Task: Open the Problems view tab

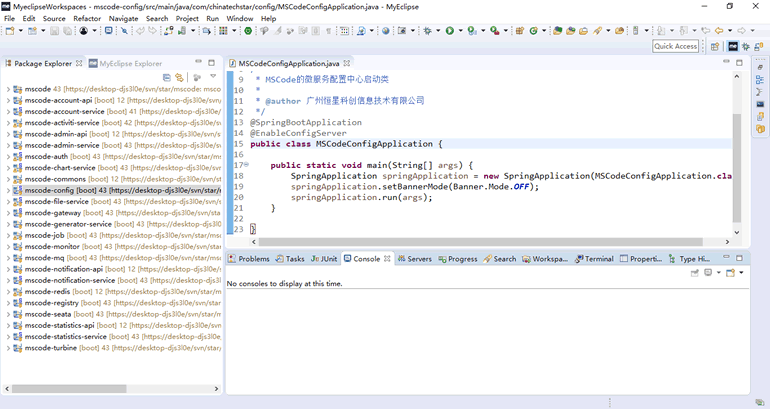Action: pyautogui.click(x=253, y=259)
